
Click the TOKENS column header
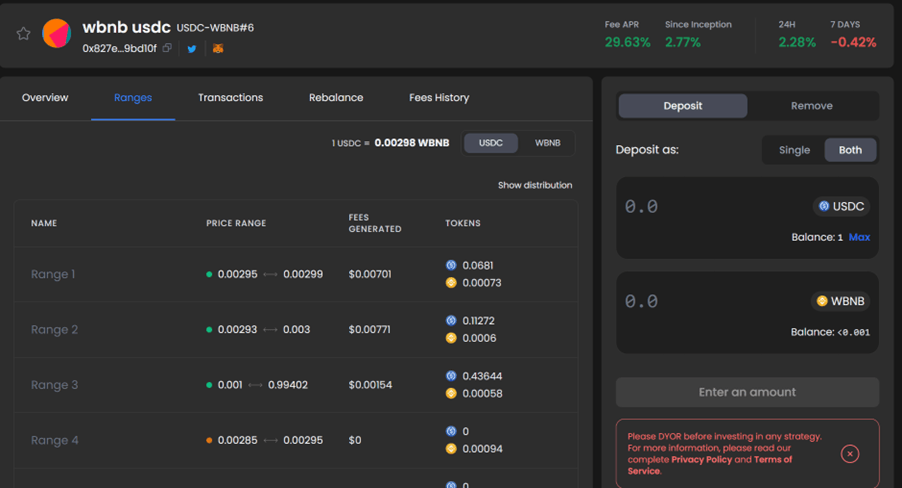click(x=463, y=223)
